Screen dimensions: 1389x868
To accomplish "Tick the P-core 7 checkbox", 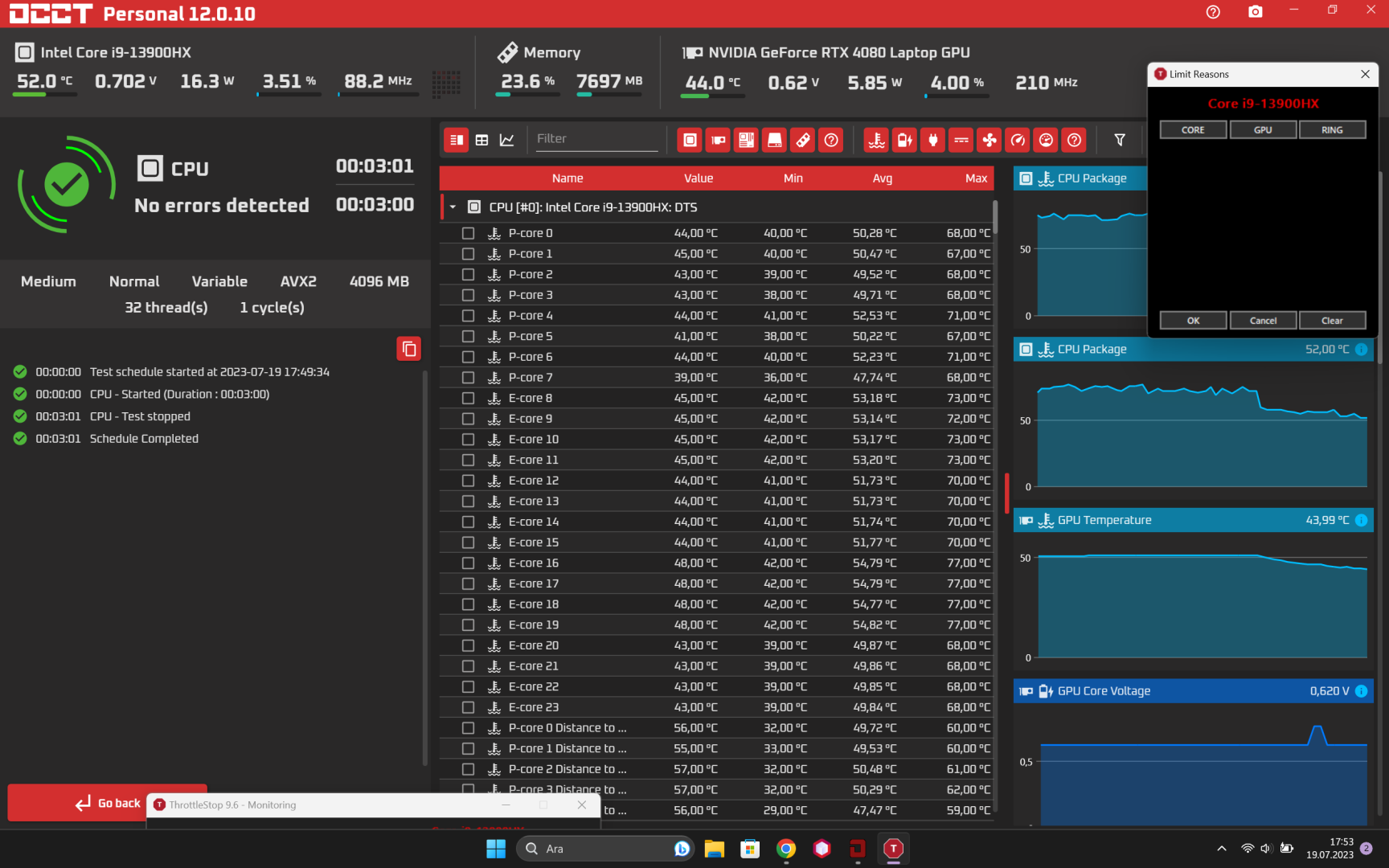I will coord(468,378).
